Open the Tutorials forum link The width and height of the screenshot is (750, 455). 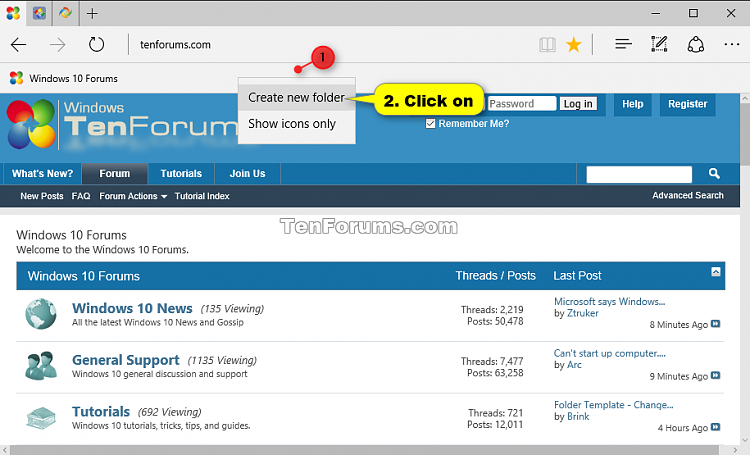tap(101, 411)
